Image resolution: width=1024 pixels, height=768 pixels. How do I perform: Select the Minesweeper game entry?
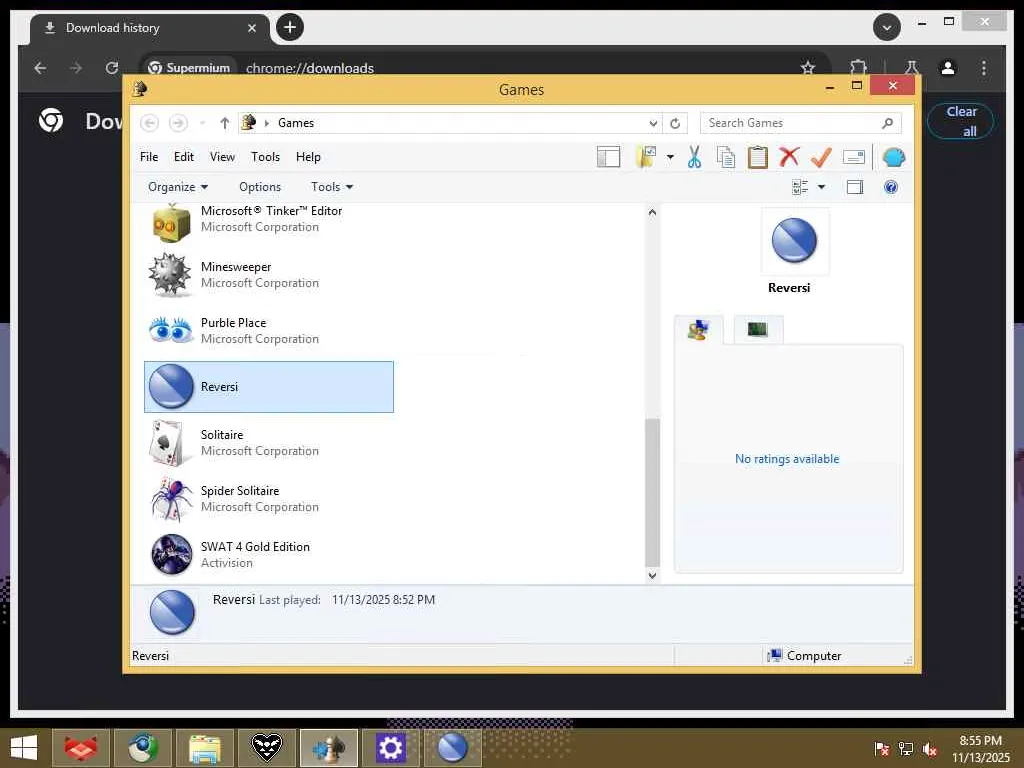(269, 275)
